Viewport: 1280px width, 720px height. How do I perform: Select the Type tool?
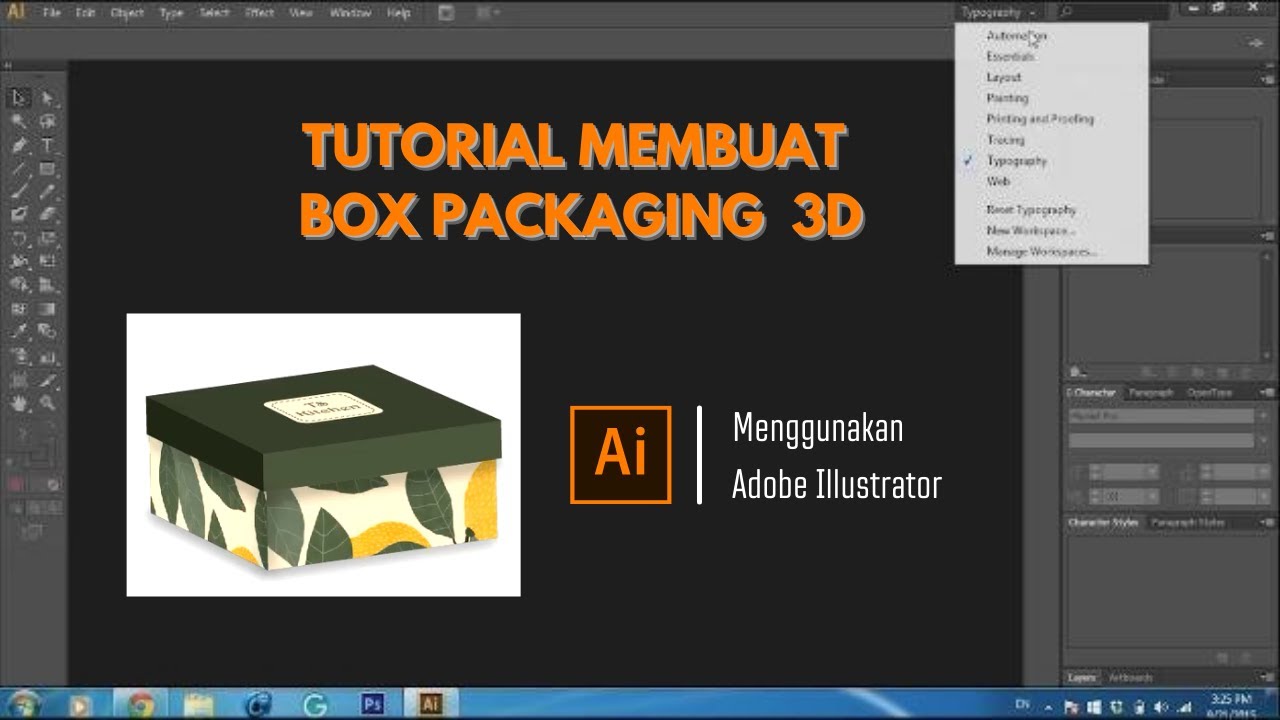pos(47,145)
